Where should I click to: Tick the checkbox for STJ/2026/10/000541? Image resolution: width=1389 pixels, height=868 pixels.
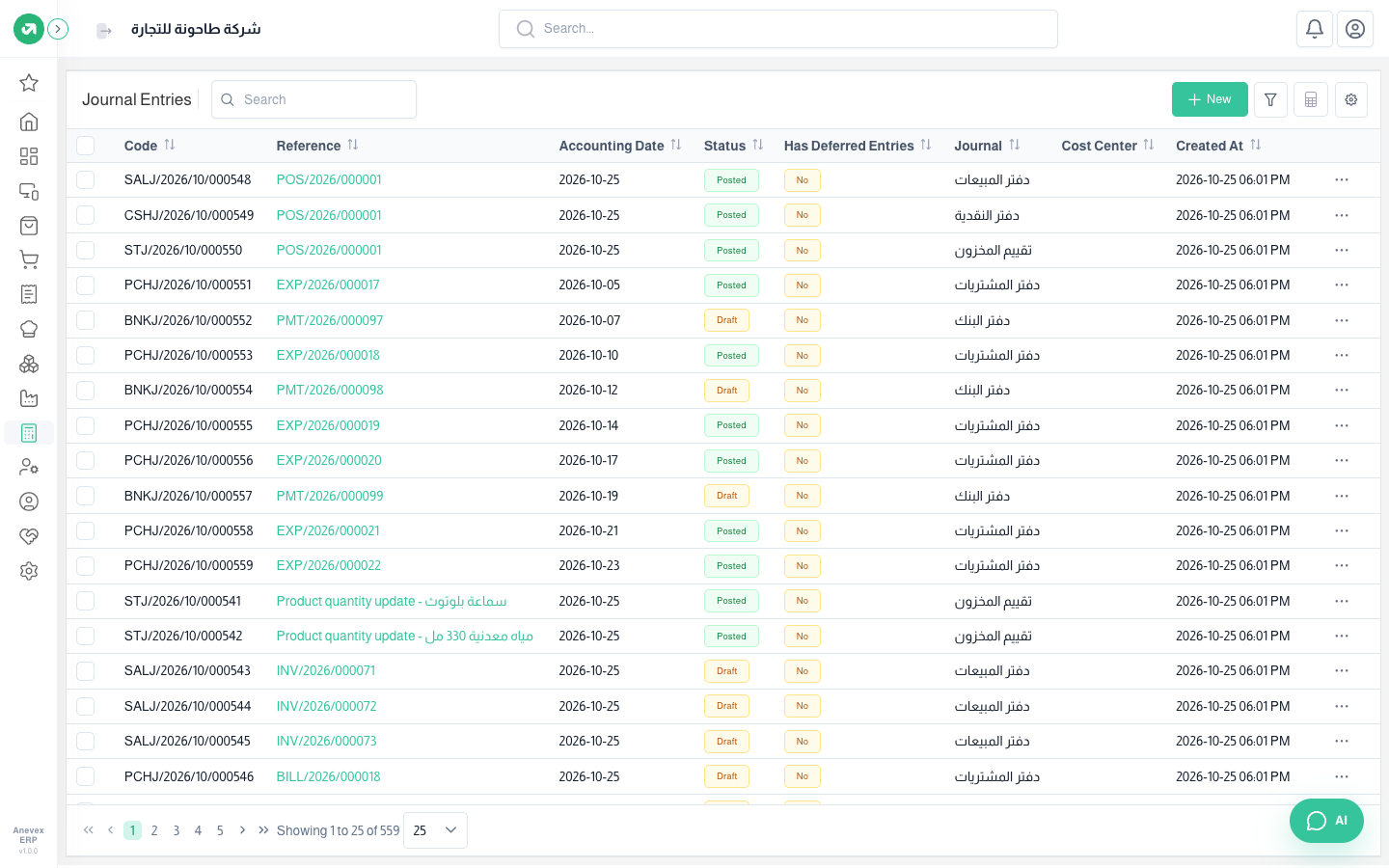click(x=86, y=601)
